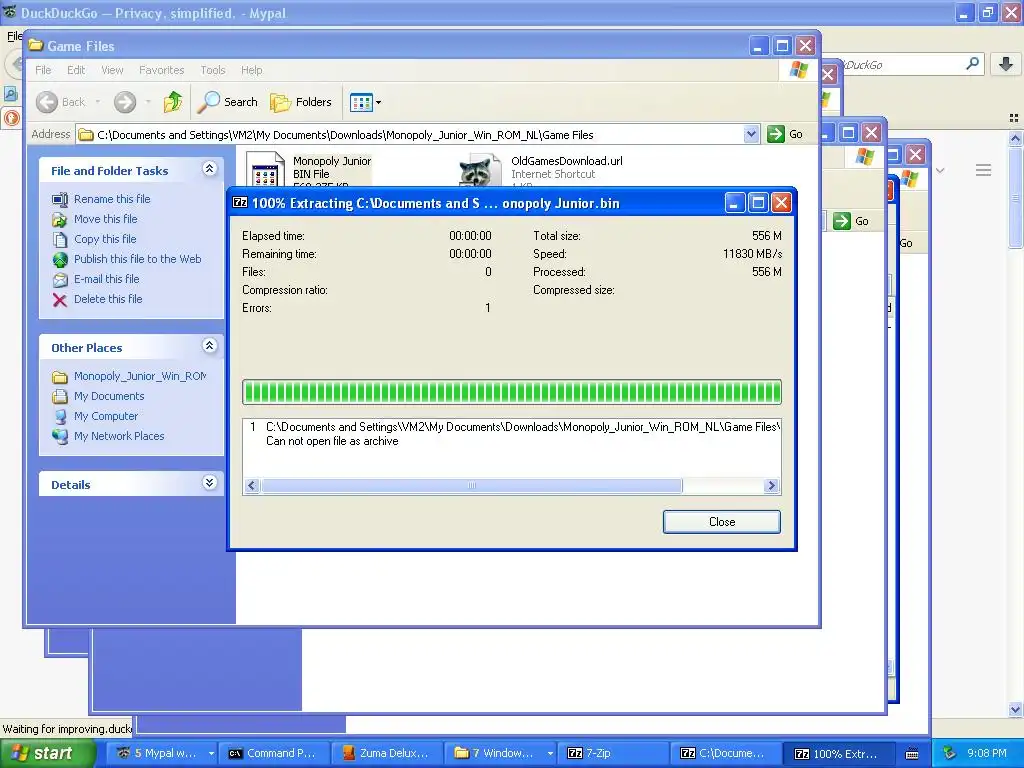Open the File menu in Game Files

pos(43,70)
